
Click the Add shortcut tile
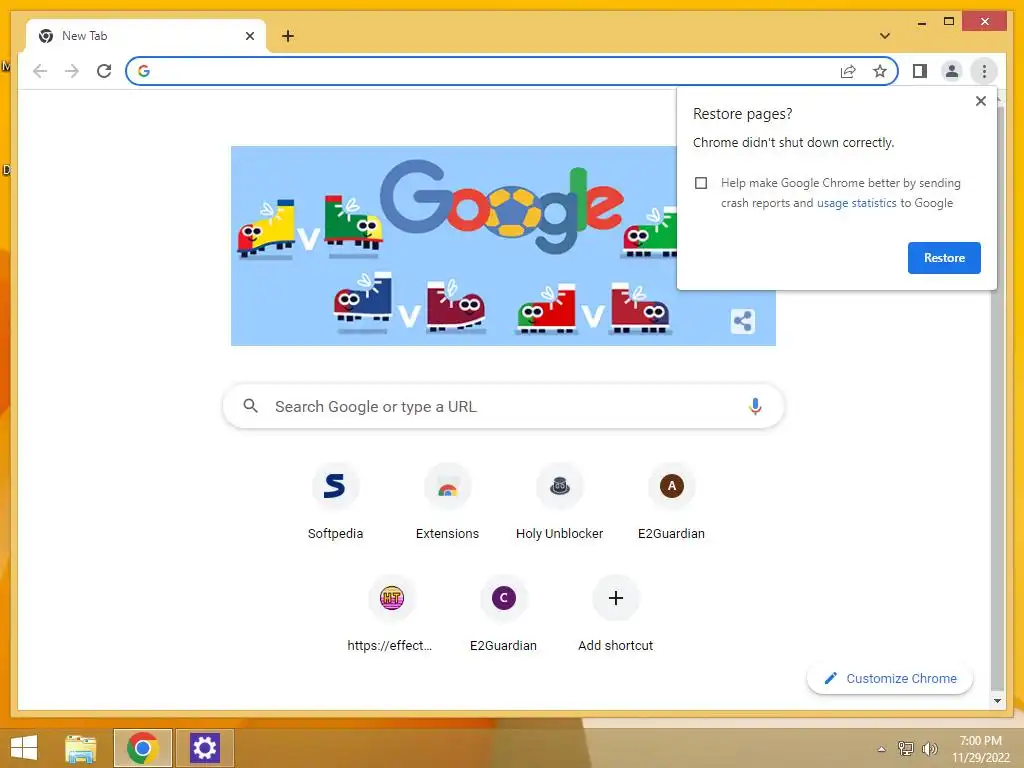coord(615,615)
